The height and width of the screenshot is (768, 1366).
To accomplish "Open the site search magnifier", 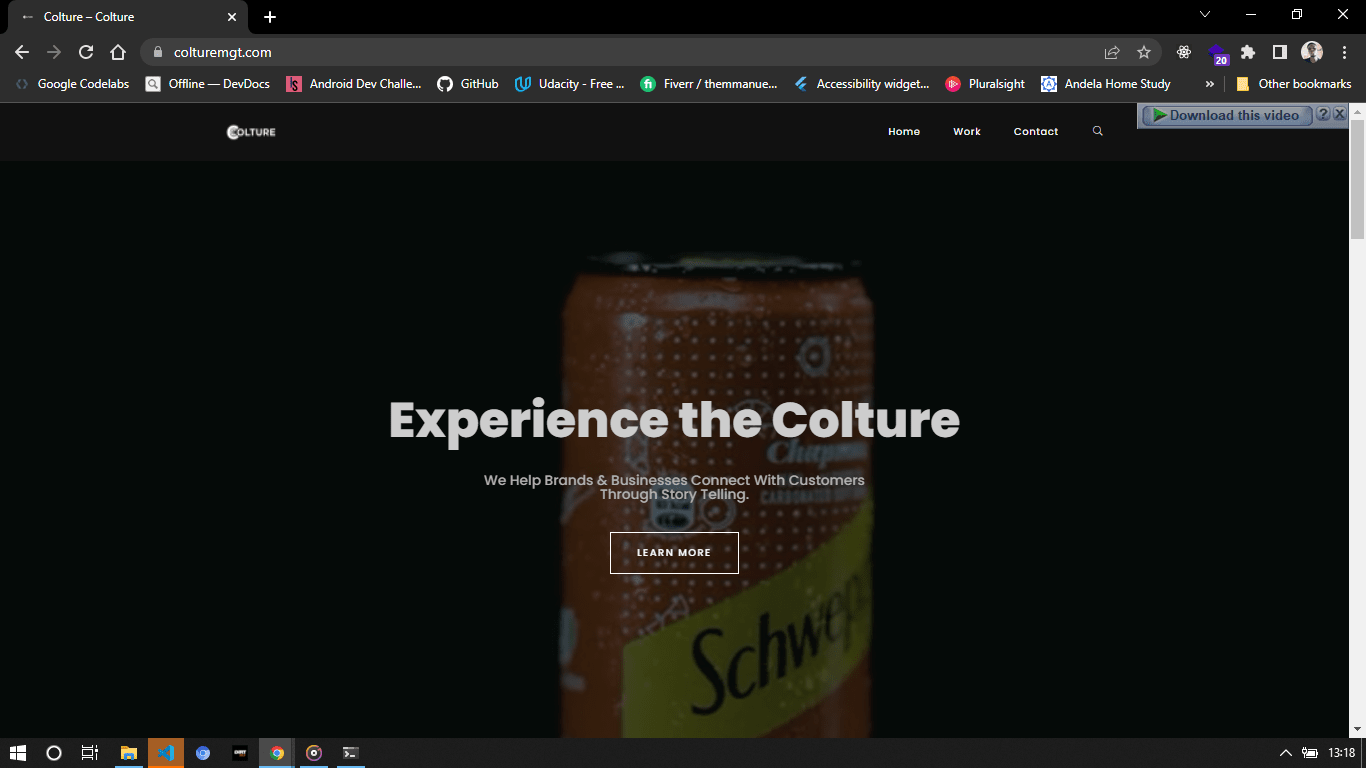I will point(1097,131).
